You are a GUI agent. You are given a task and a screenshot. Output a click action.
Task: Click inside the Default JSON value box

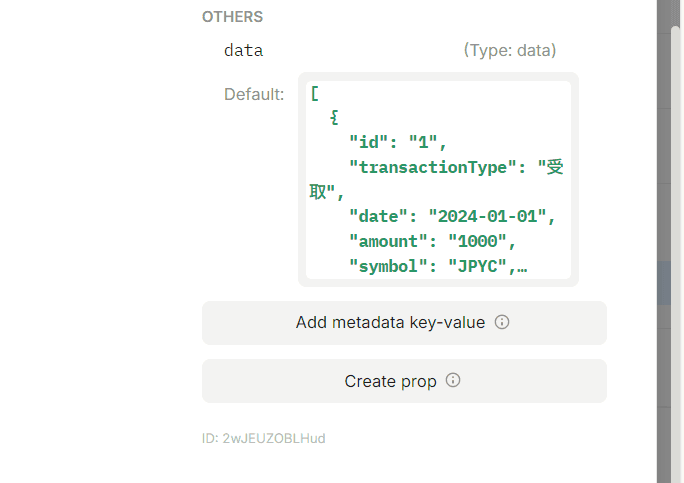(x=438, y=179)
